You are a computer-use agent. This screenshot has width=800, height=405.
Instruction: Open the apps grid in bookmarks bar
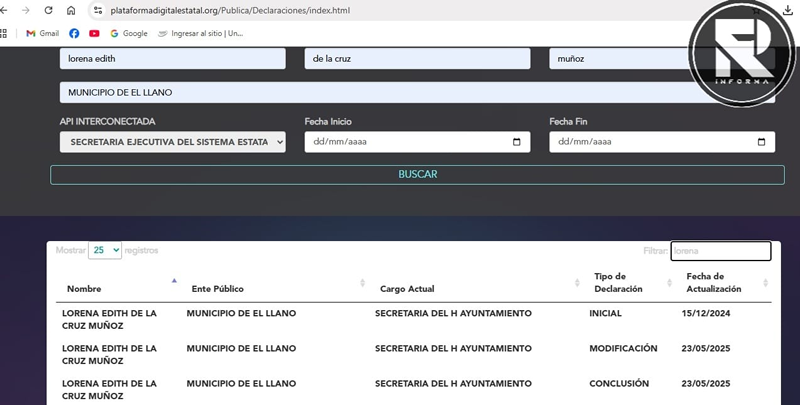(x=5, y=33)
